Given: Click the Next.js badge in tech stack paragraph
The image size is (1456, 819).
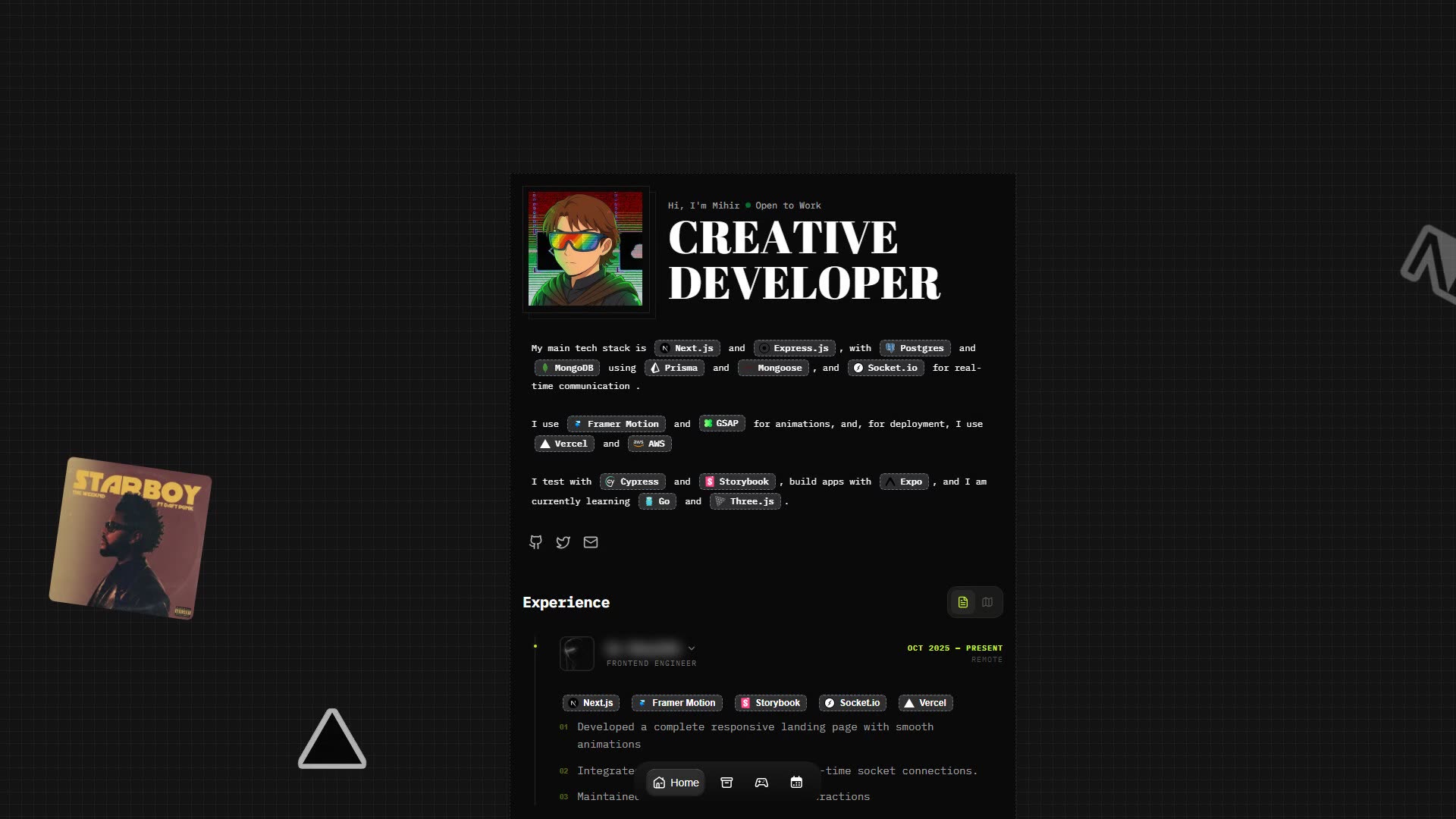Looking at the screenshot, I should click(x=687, y=348).
